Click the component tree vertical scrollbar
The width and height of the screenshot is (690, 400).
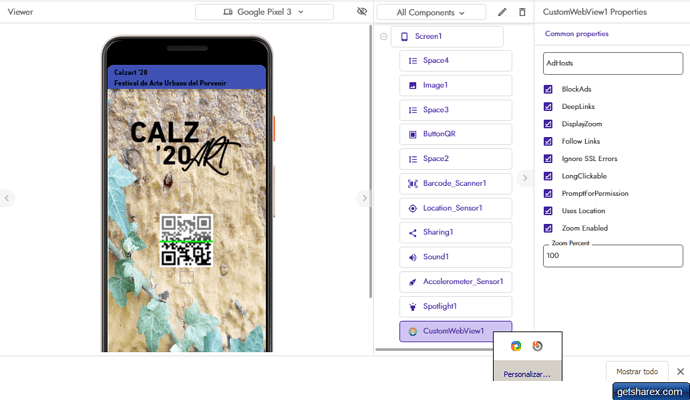tap(371, 163)
